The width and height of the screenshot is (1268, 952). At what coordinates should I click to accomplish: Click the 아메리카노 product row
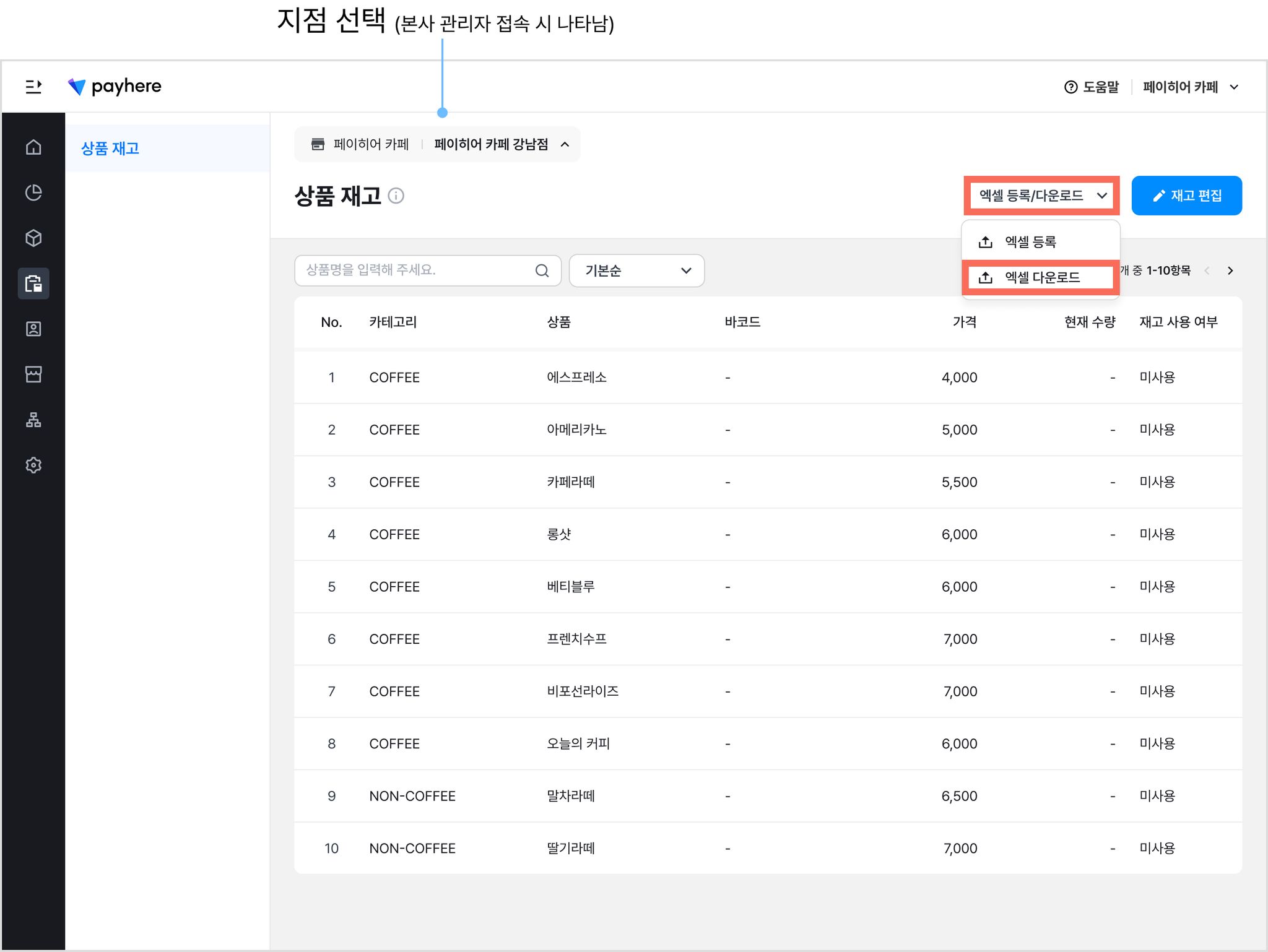tap(768, 430)
